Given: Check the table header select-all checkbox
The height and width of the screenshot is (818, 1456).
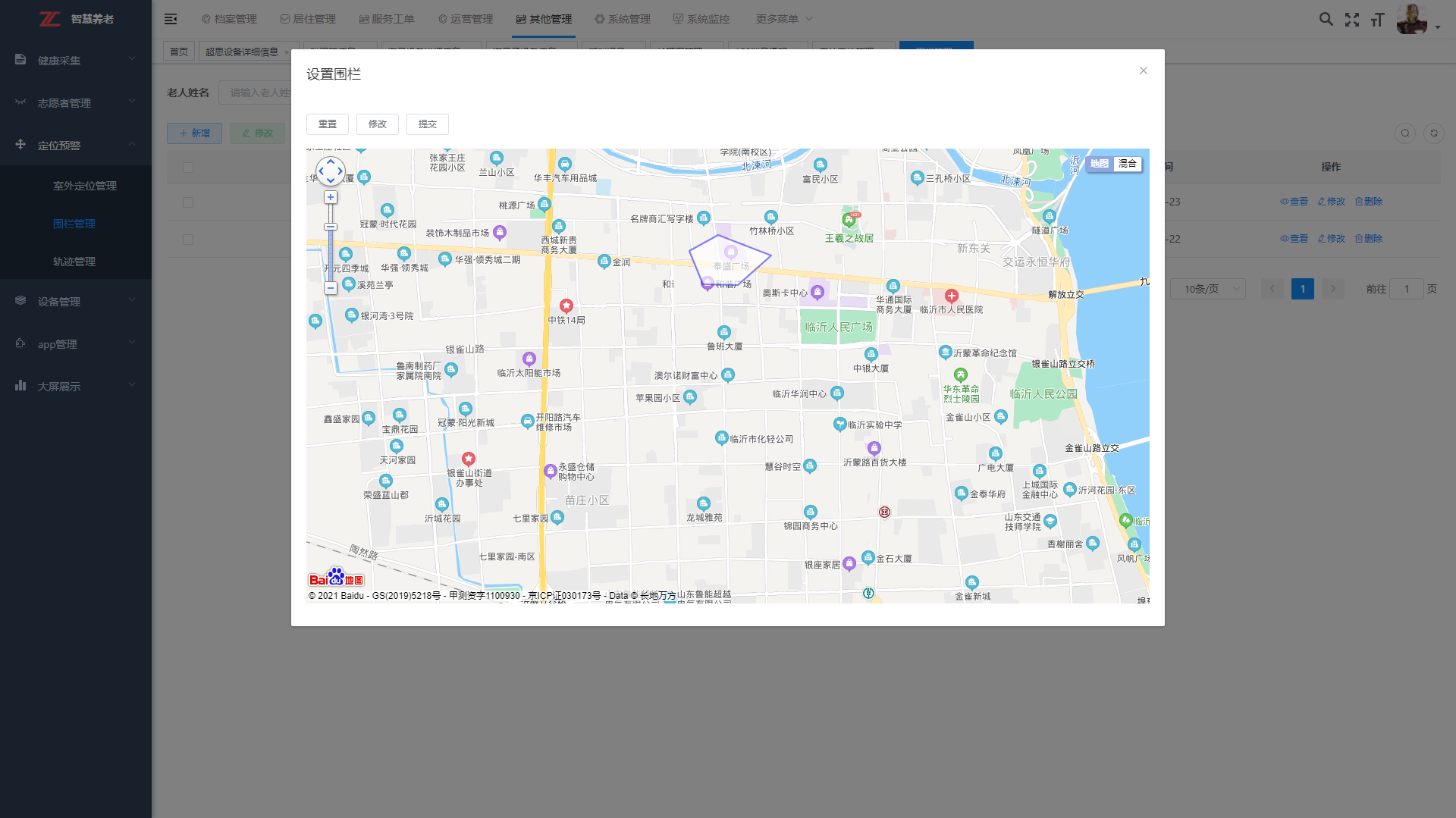Looking at the screenshot, I should point(188,168).
